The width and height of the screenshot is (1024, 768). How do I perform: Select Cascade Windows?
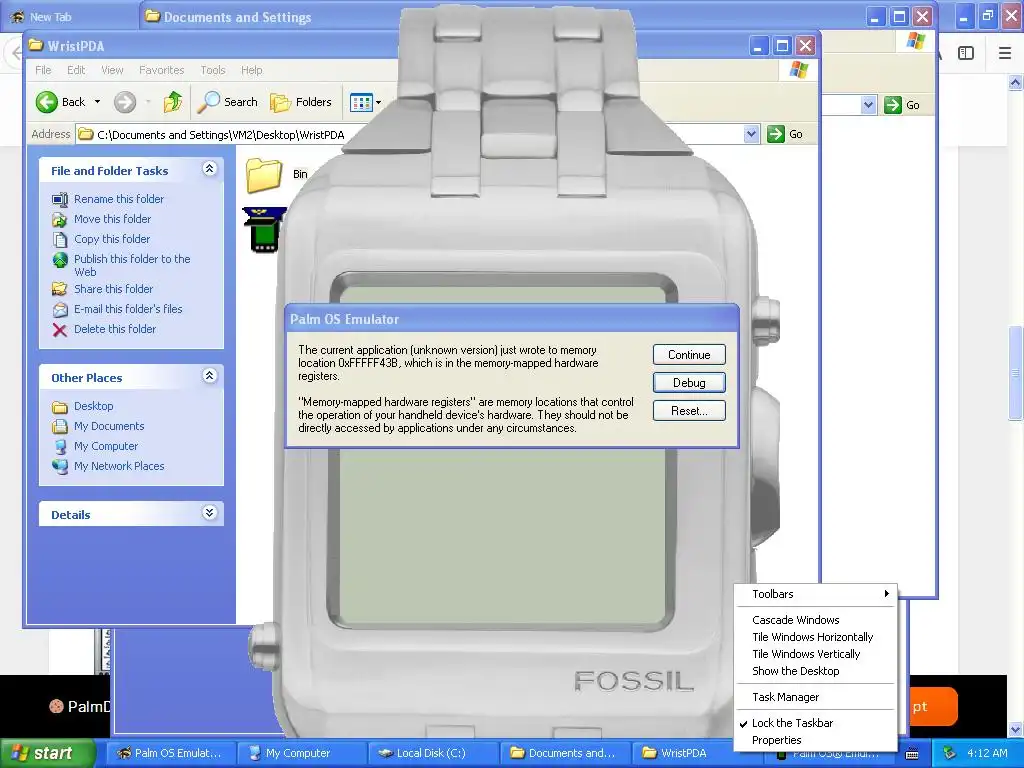click(816, 620)
